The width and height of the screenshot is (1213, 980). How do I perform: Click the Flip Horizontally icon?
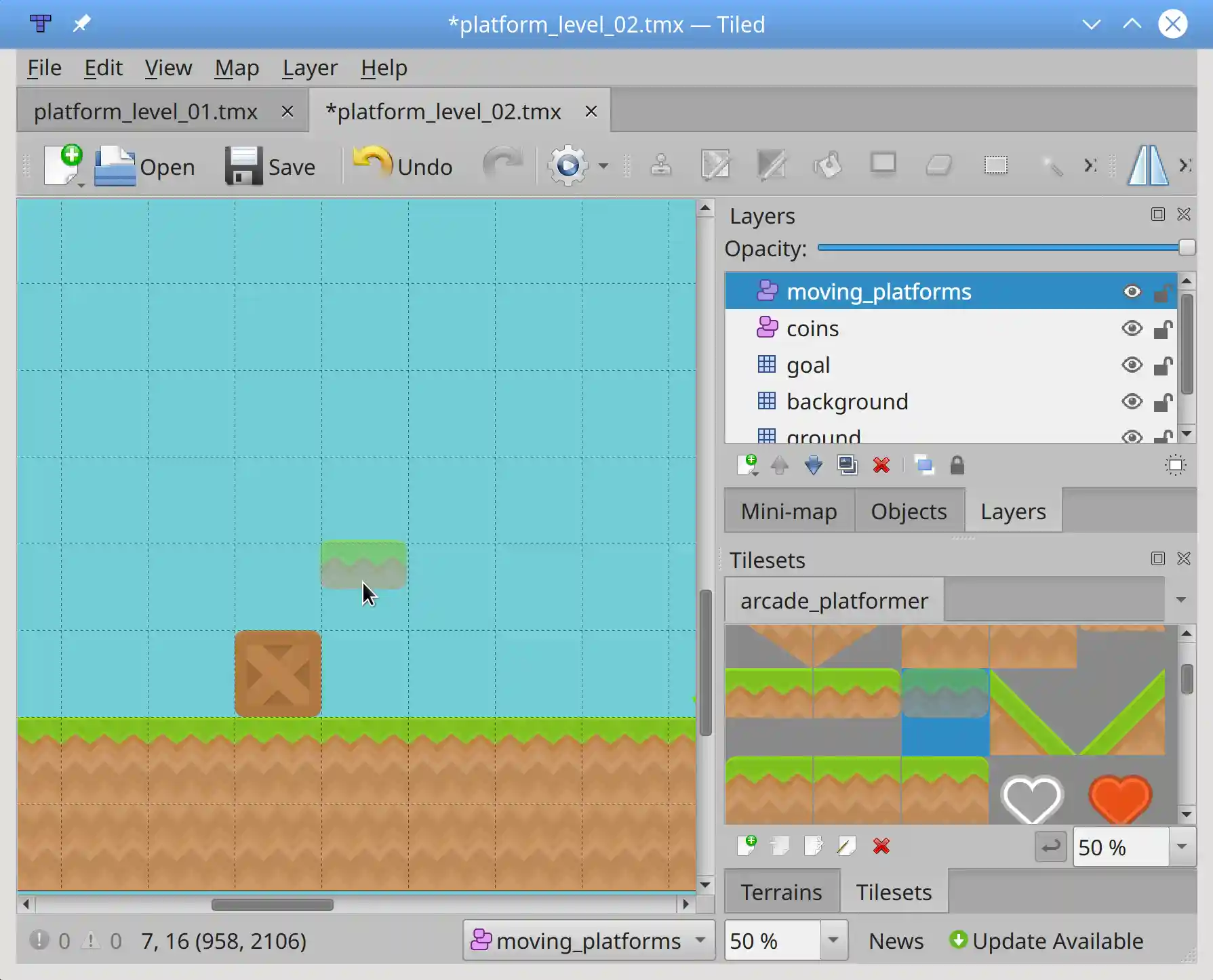(1147, 165)
